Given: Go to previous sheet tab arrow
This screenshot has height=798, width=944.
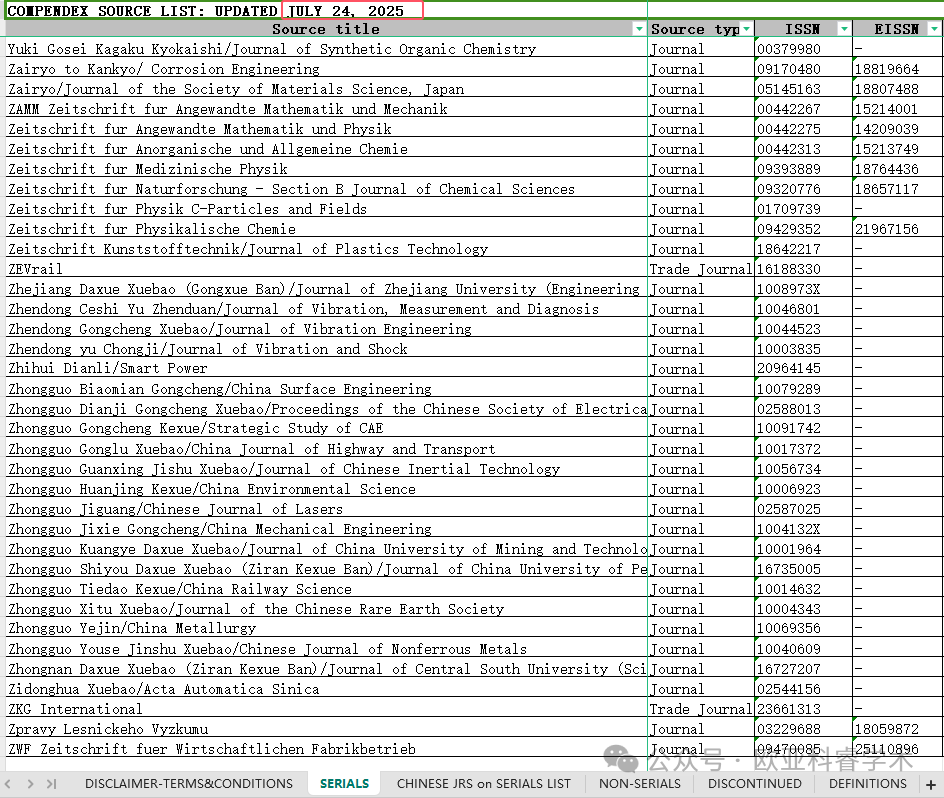Looking at the screenshot, I should tap(8, 784).
